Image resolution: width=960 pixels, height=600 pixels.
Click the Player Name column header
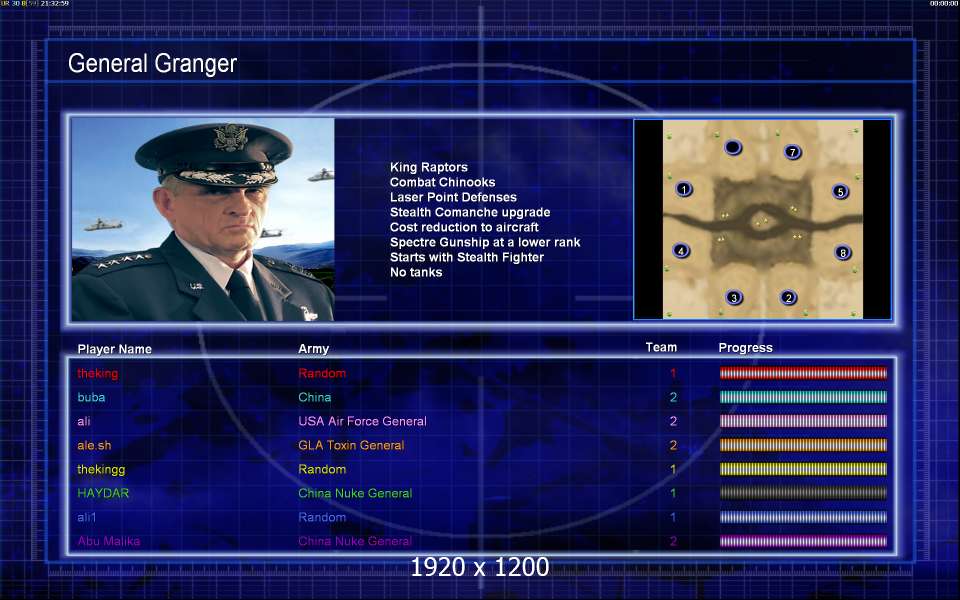(x=114, y=349)
